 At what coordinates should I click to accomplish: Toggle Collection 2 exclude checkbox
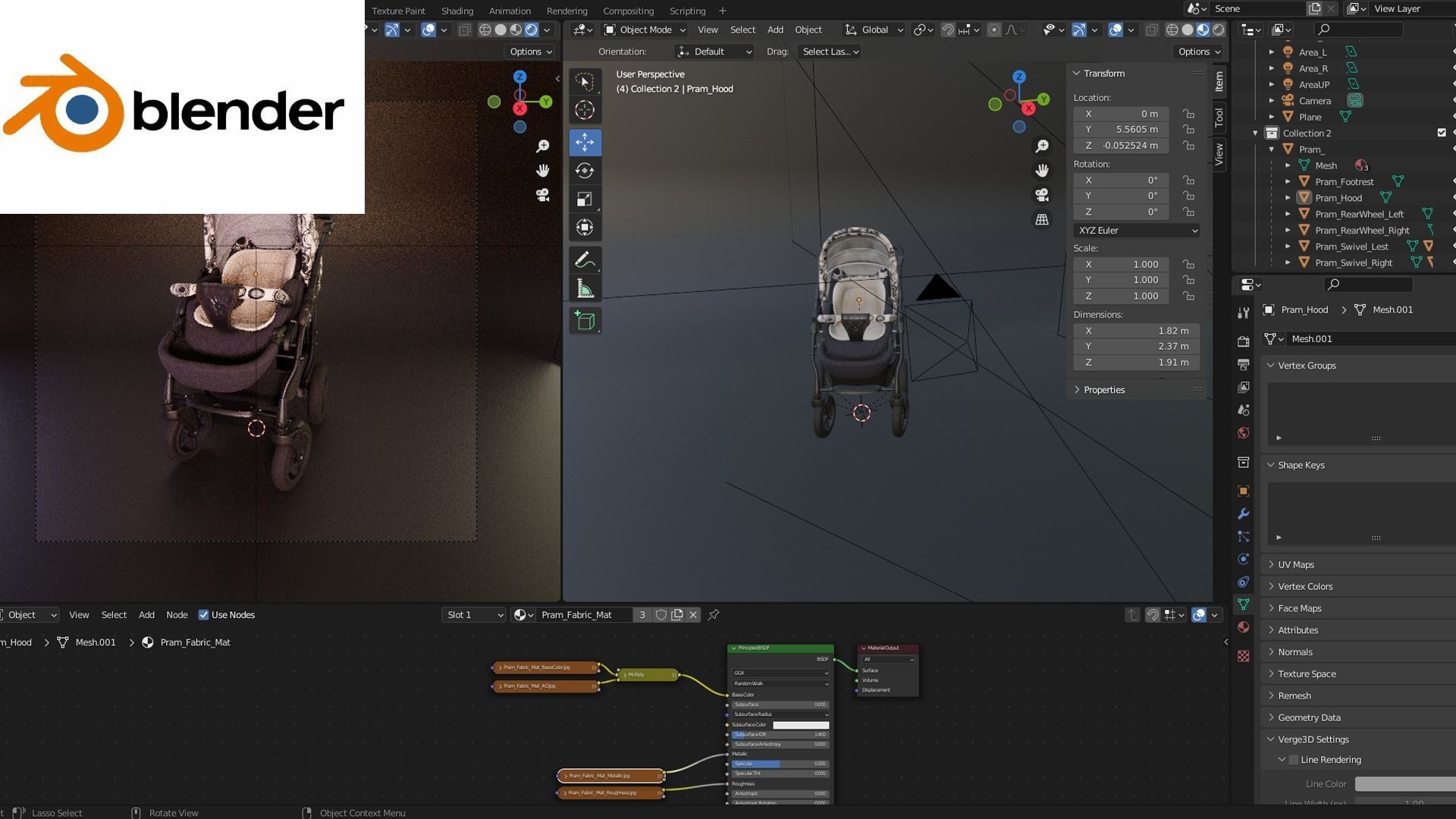(1442, 133)
